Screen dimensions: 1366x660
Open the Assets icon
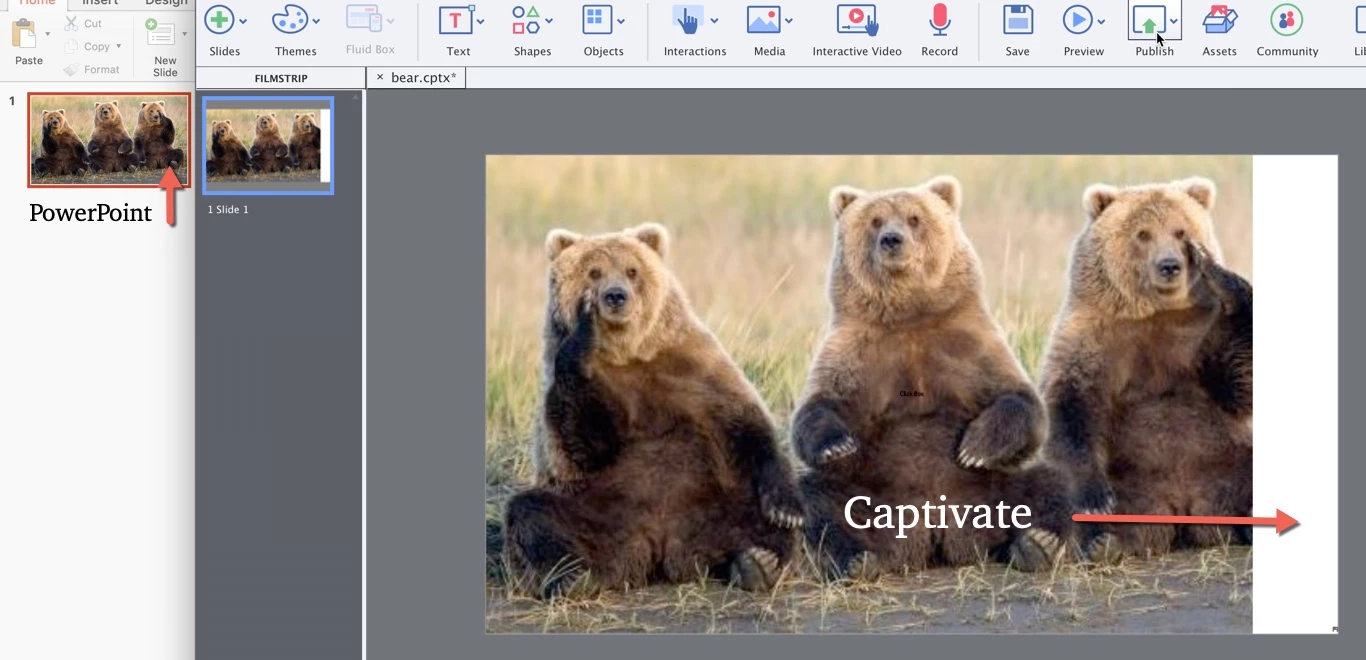[x=1220, y=20]
